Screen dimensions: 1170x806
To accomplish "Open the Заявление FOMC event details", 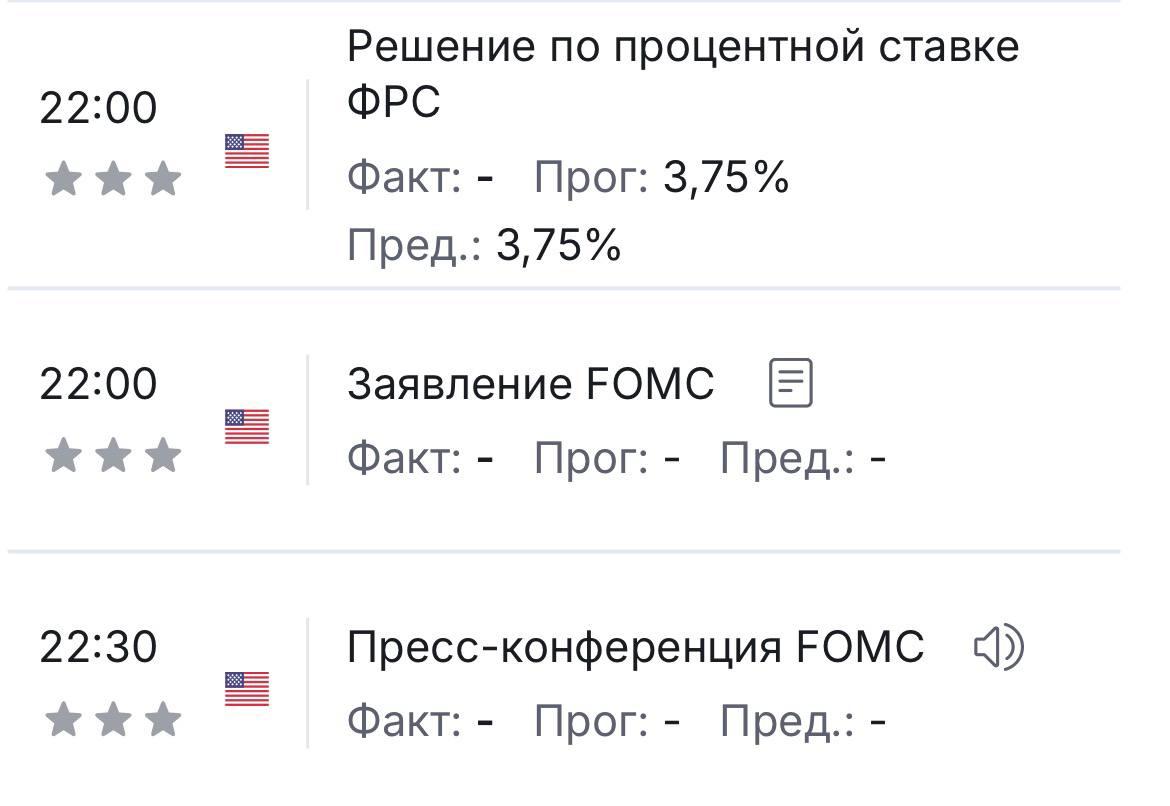I will pos(528,382).
